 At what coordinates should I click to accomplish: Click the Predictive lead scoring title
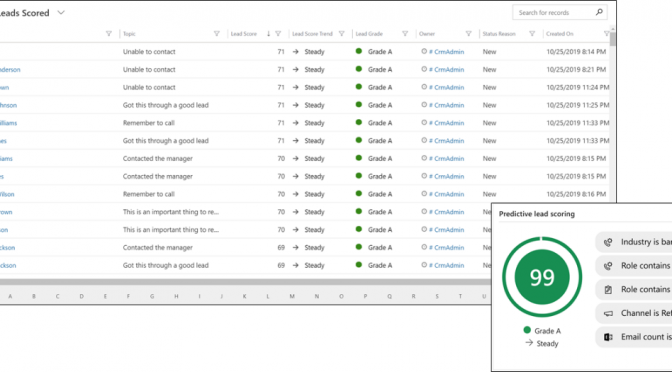point(537,214)
